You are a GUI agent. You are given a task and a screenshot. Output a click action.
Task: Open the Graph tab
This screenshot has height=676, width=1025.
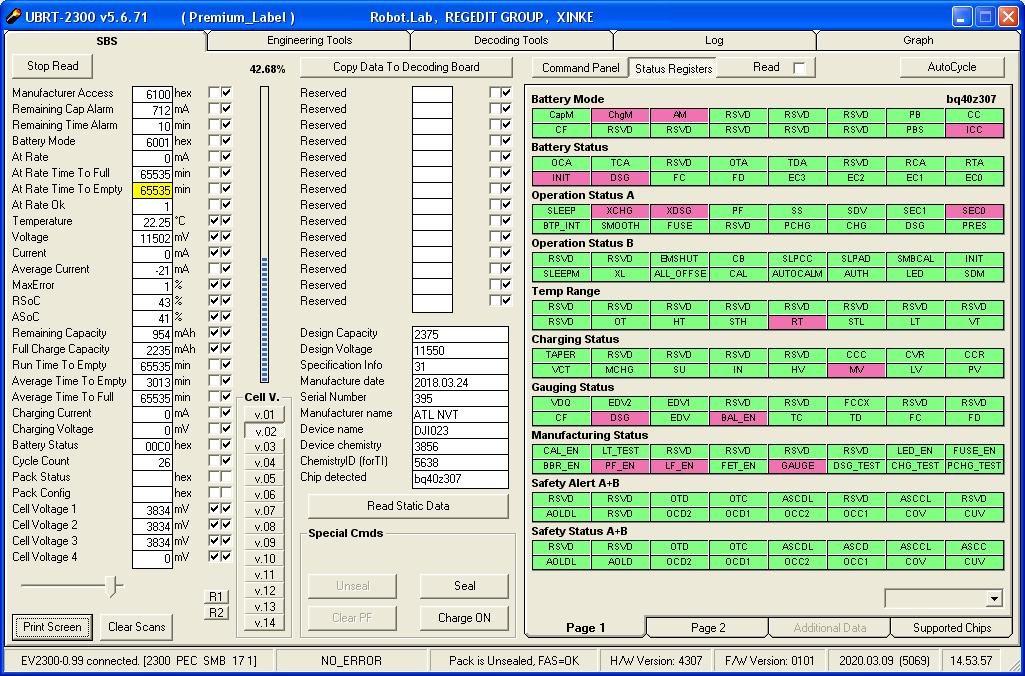(918, 41)
